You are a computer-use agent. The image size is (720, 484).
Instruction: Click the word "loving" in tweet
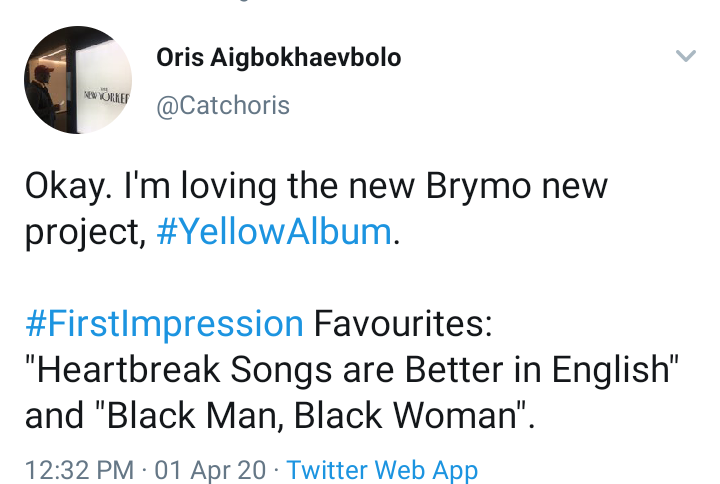229,187
